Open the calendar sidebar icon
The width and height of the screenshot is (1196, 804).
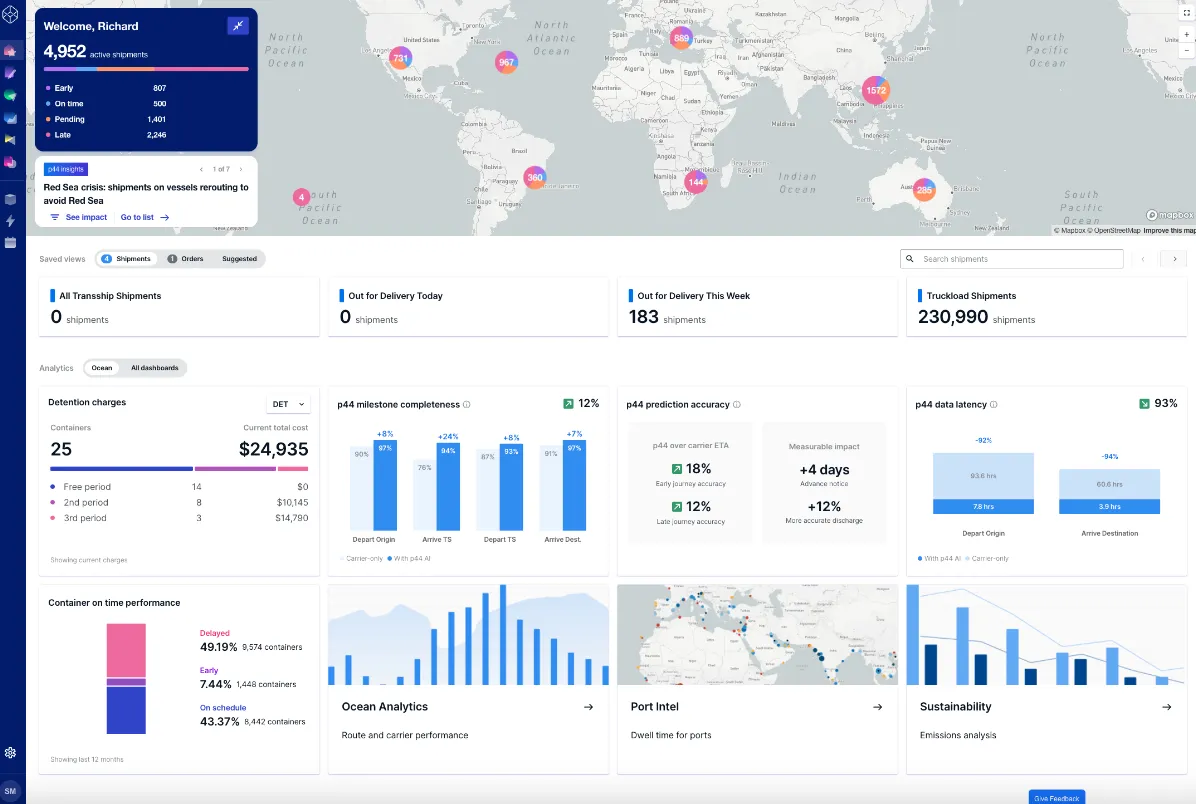(x=10, y=243)
